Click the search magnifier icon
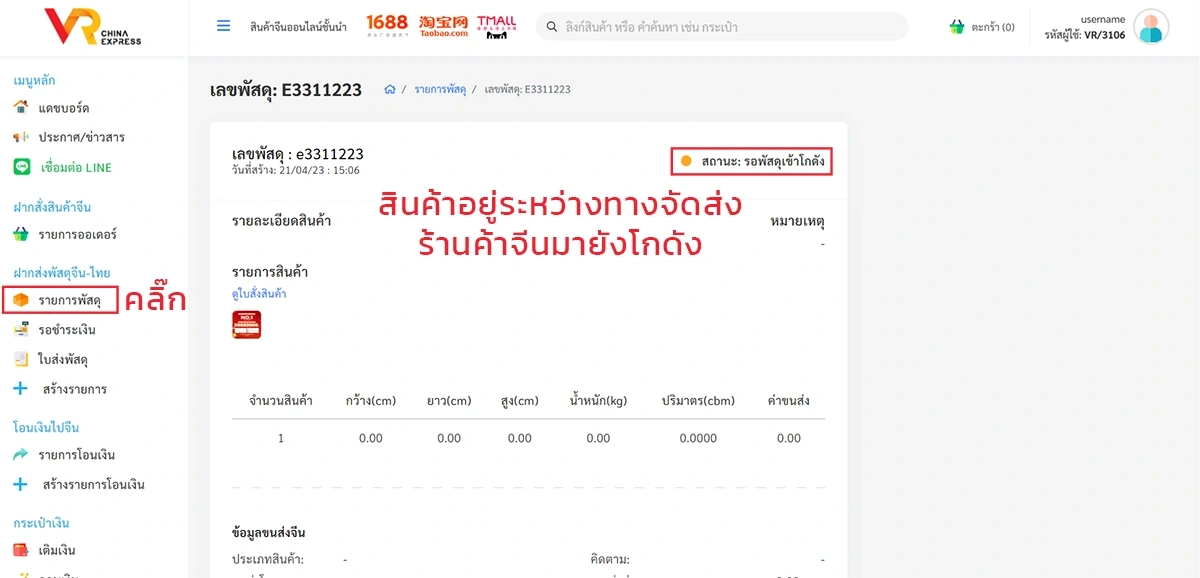Viewport: 1200px width, 578px height. (x=549, y=27)
